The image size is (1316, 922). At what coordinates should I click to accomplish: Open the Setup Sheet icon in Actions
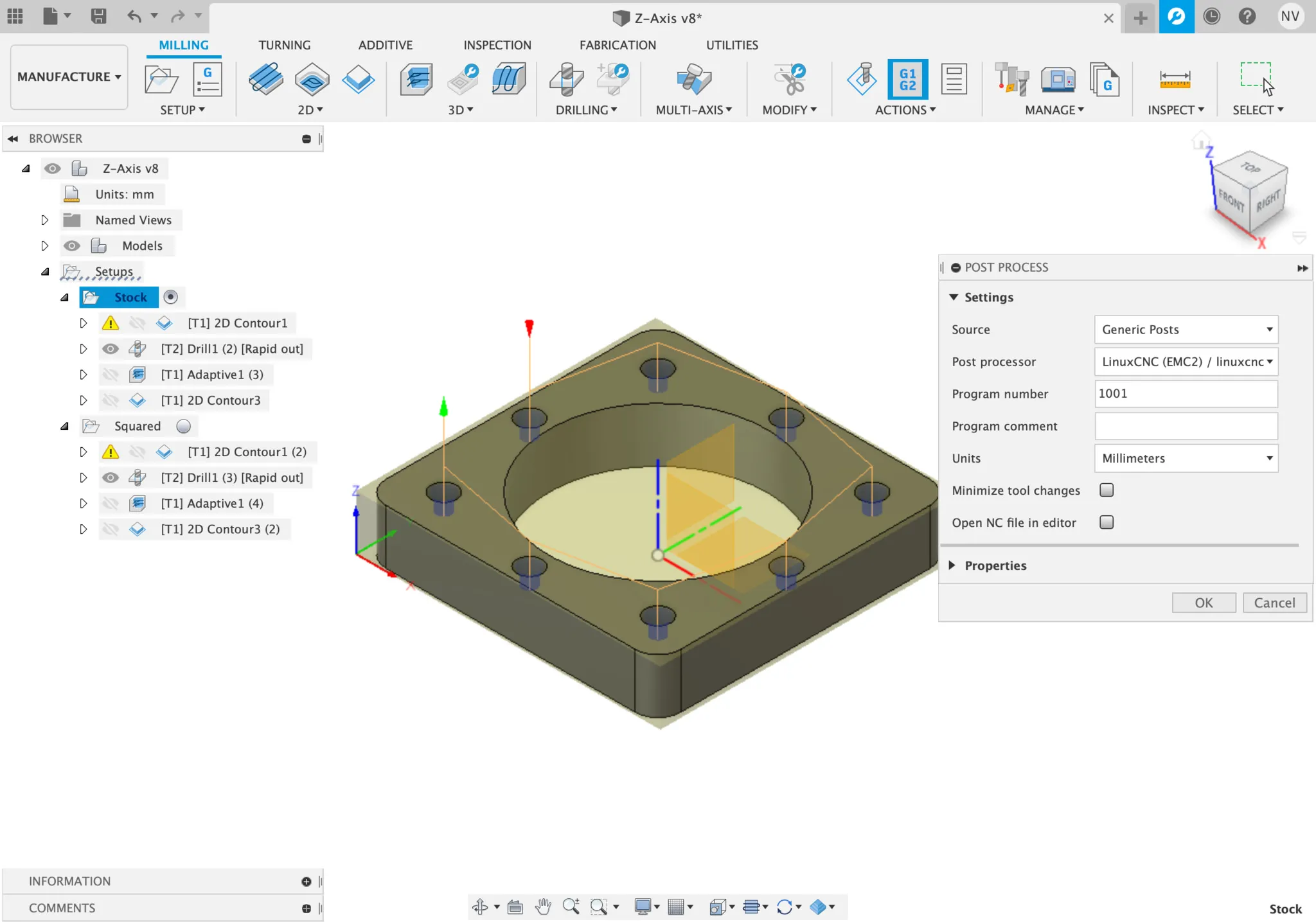[x=954, y=79]
